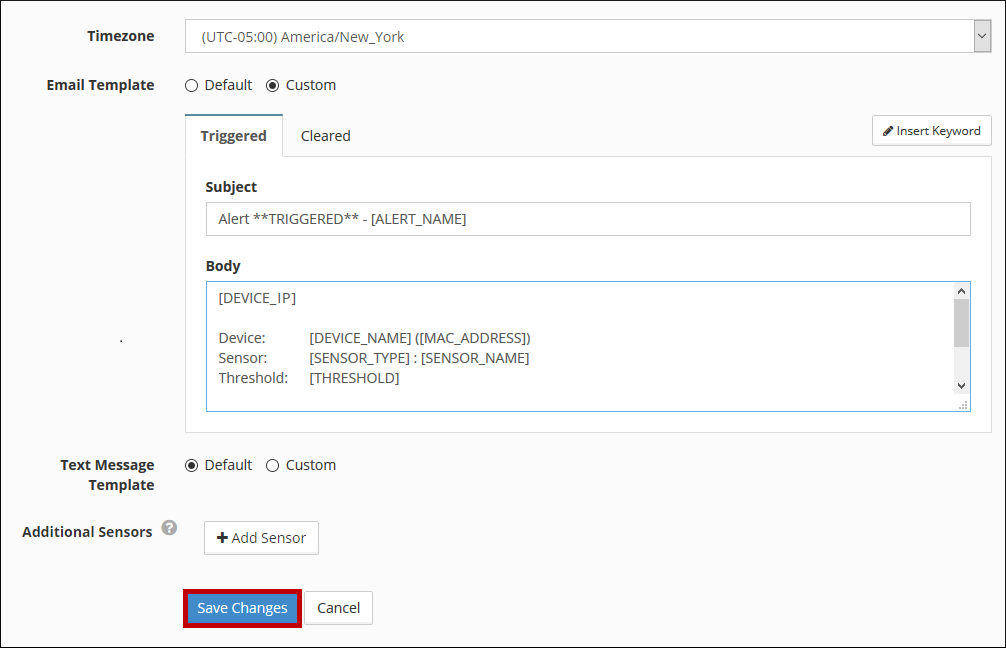Click the pencil icon on Insert Keyword

pos(888,131)
